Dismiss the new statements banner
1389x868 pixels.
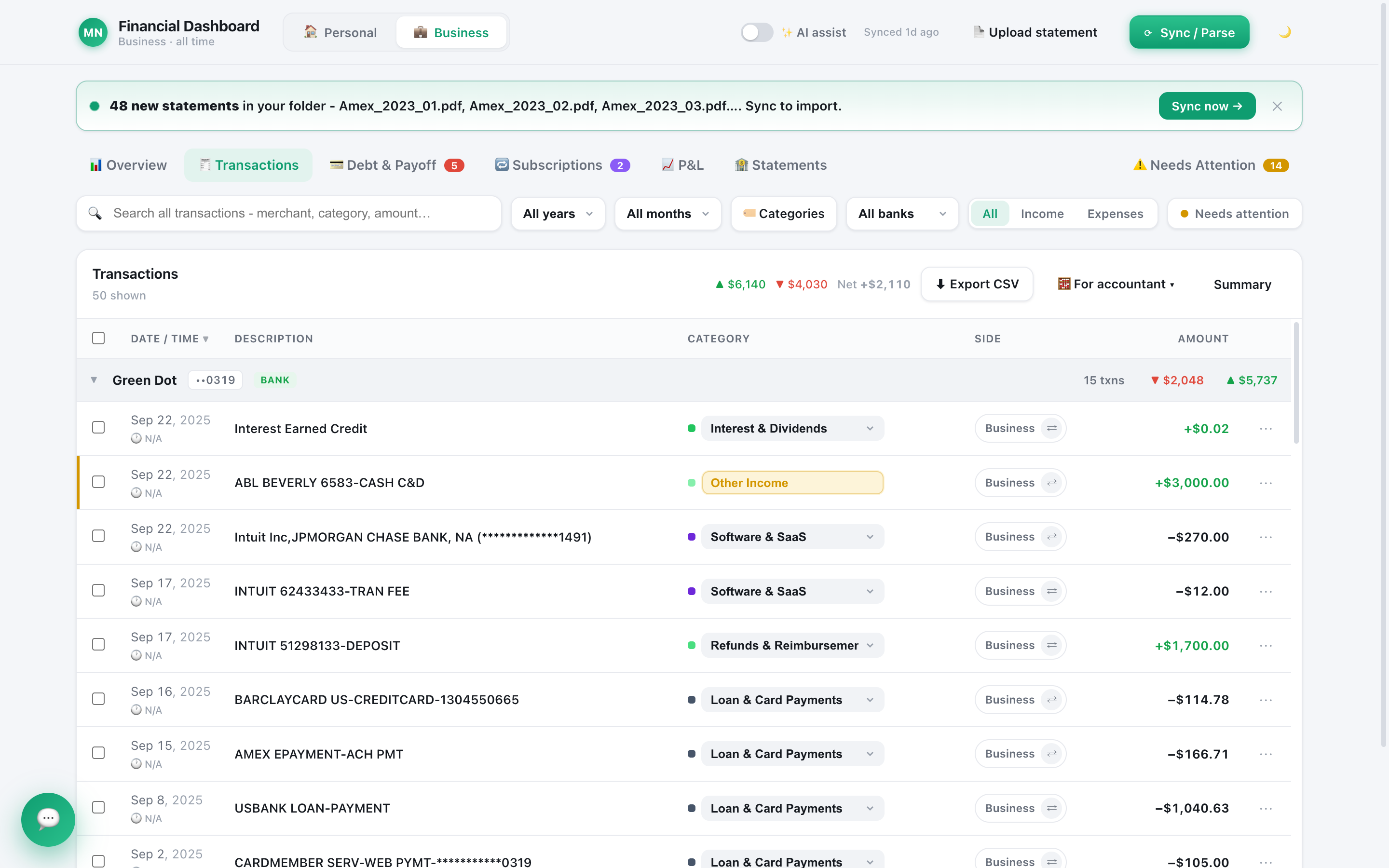click(x=1277, y=106)
